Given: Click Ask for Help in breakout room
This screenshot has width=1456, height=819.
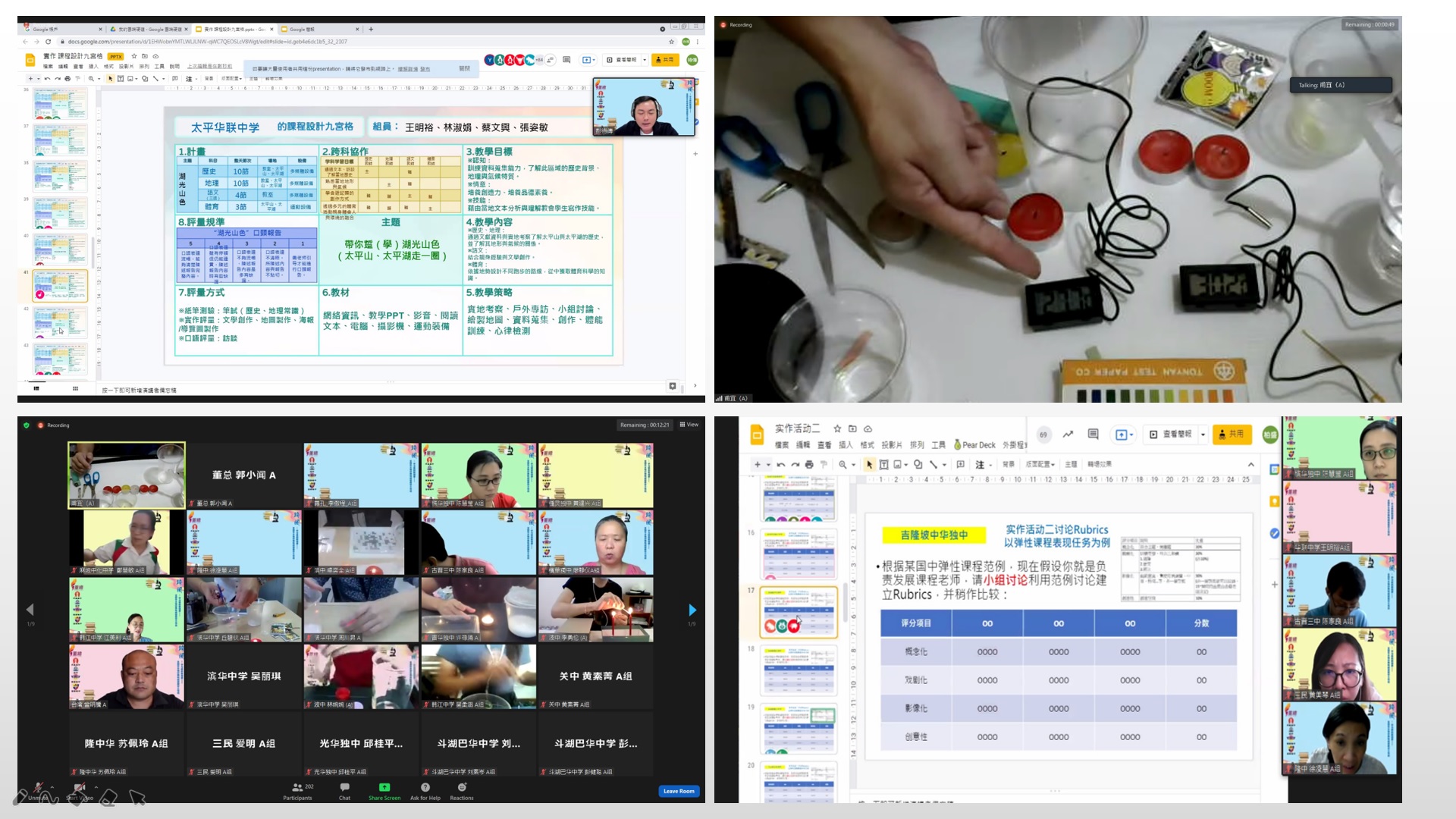Looking at the screenshot, I should (x=425, y=791).
